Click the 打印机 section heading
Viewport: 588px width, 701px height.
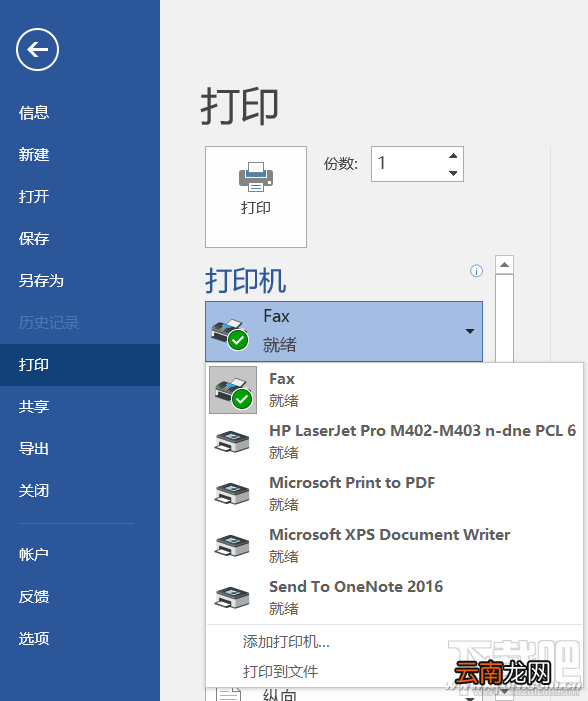coord(245,281)
